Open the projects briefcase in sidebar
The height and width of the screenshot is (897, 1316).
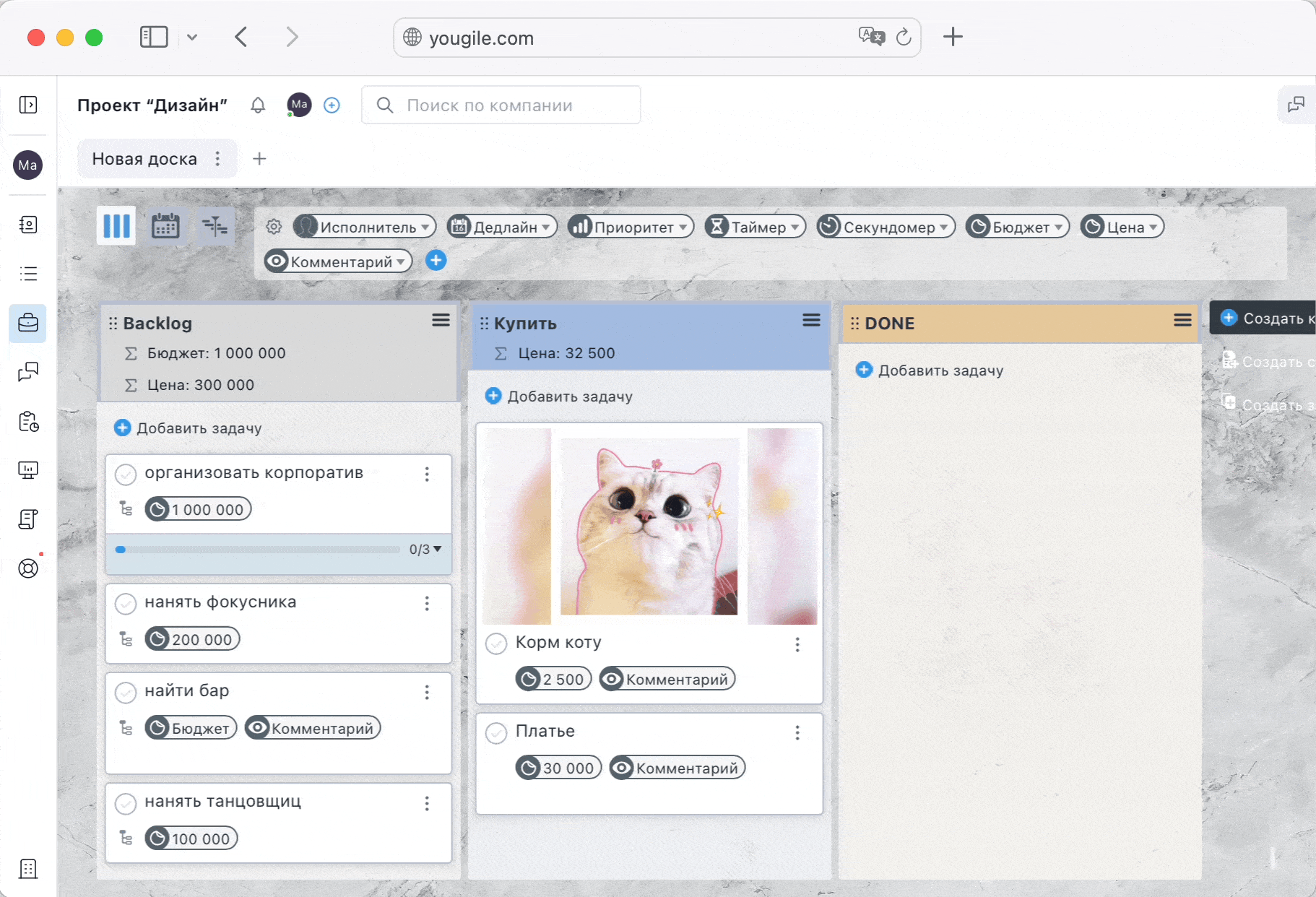(x=28, y=323)
